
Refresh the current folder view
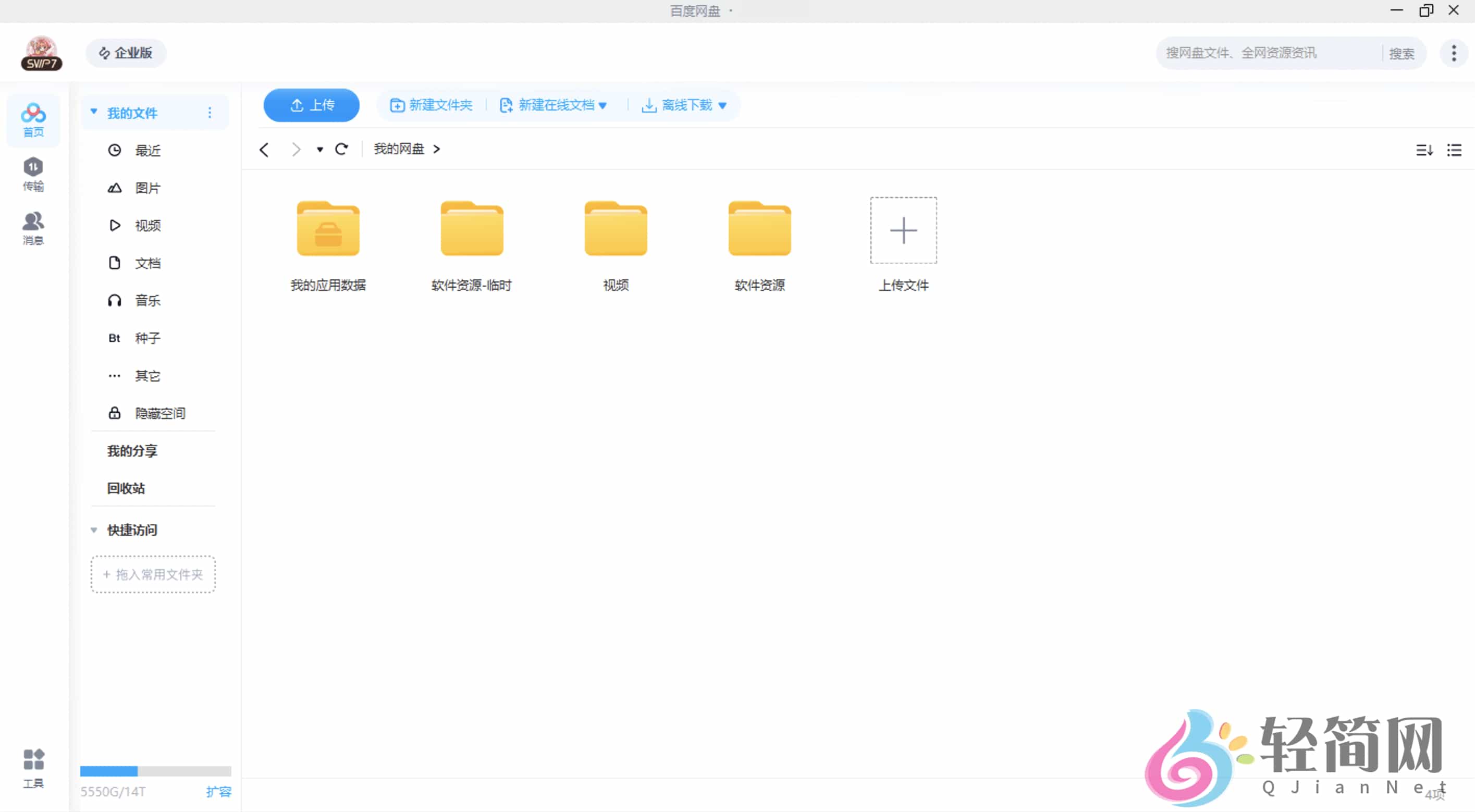[x=342, y=149]
